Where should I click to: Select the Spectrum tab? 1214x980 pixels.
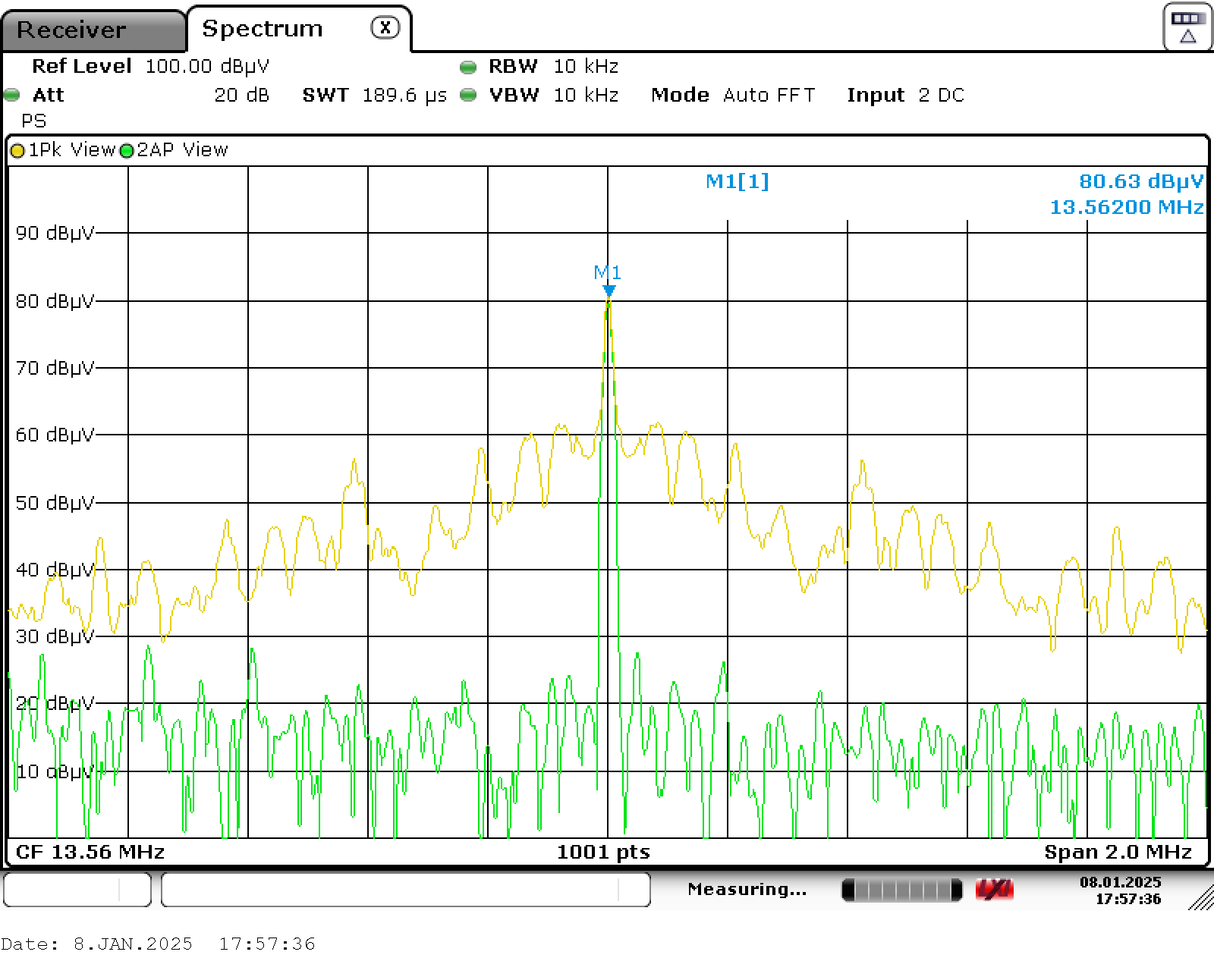click(263, 29)
